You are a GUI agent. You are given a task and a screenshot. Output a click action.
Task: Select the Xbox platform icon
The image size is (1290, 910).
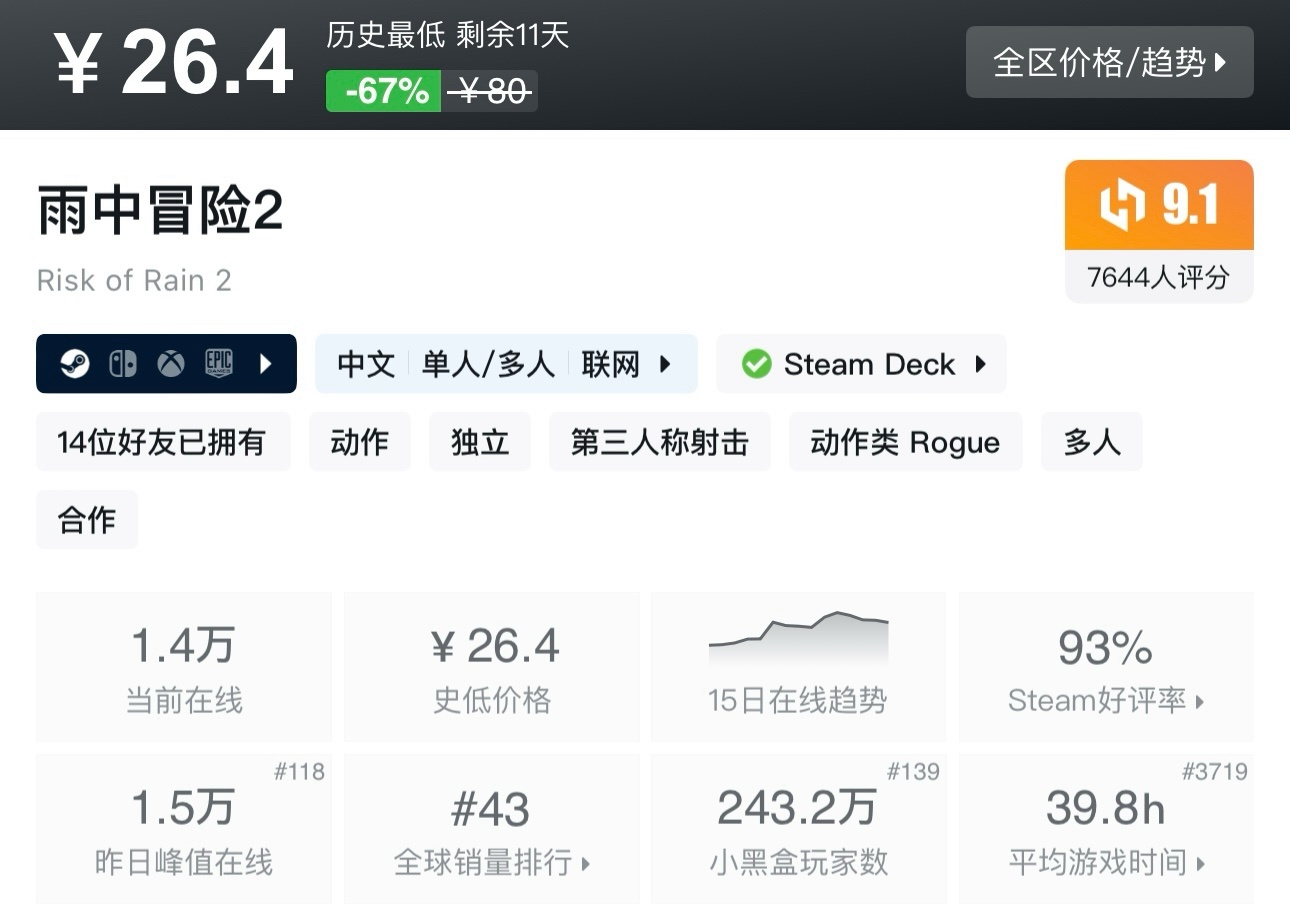pyautogui.click(x=168, y=364)
